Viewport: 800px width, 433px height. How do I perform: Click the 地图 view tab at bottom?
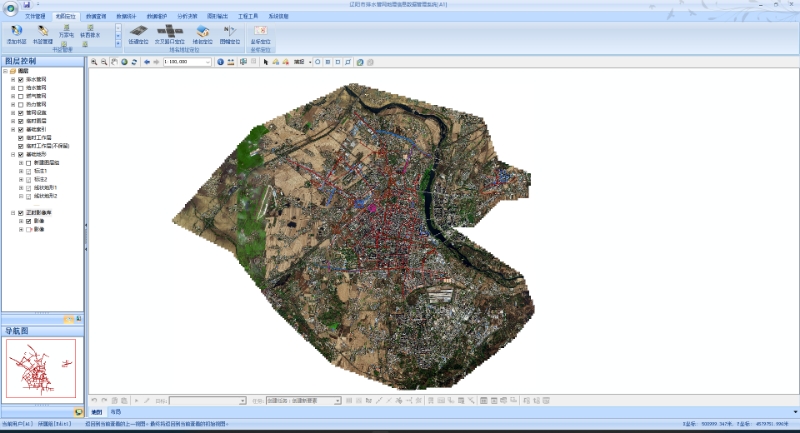pyautogui.click(x=97, y=412)
